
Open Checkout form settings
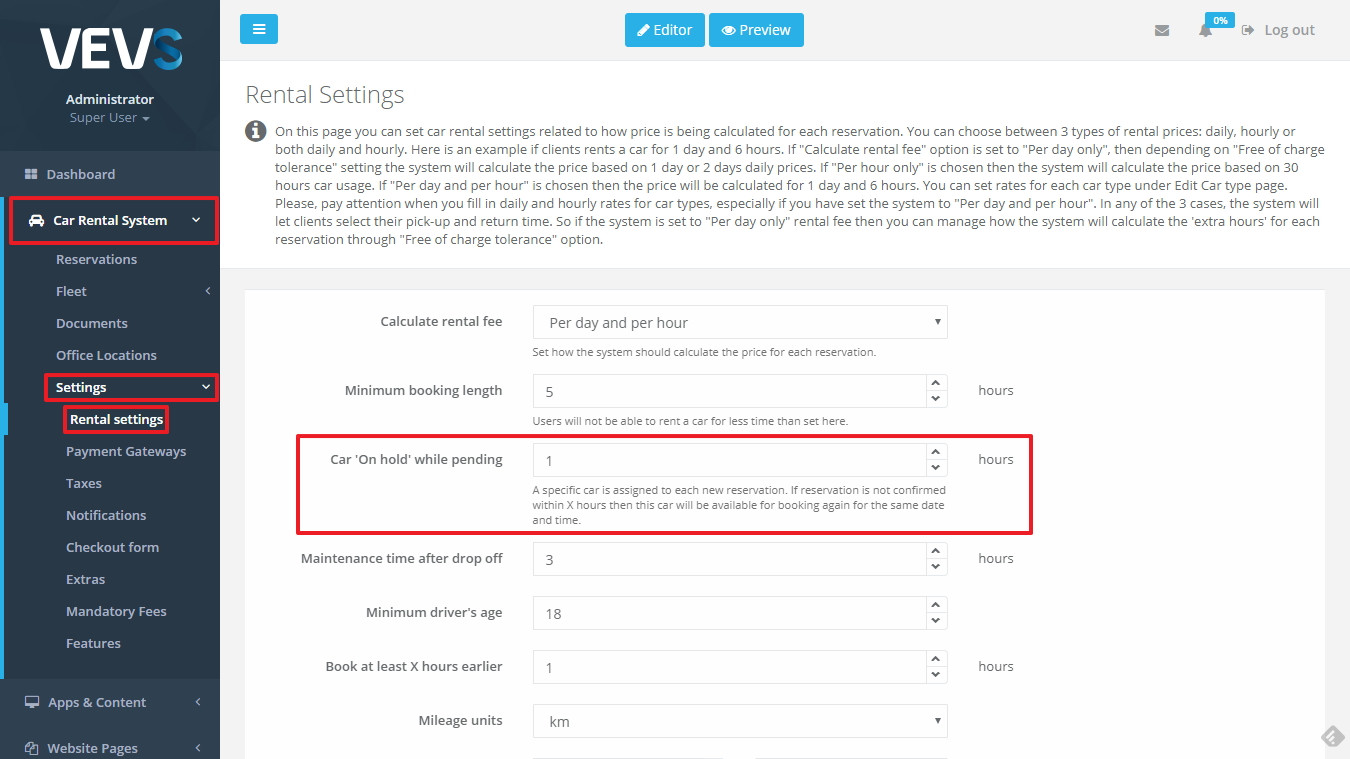click(x=112, y=547)
